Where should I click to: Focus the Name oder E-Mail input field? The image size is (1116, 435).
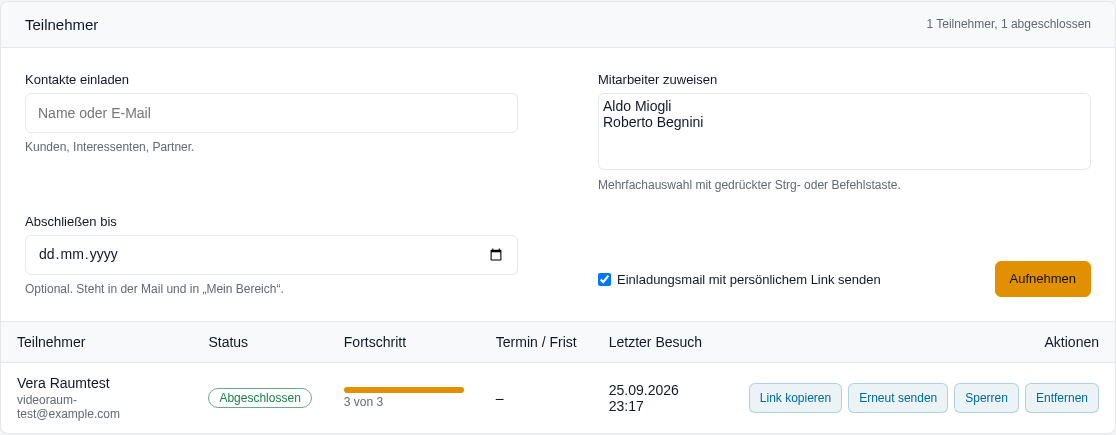pyautogui.click(x=271, y=113)
